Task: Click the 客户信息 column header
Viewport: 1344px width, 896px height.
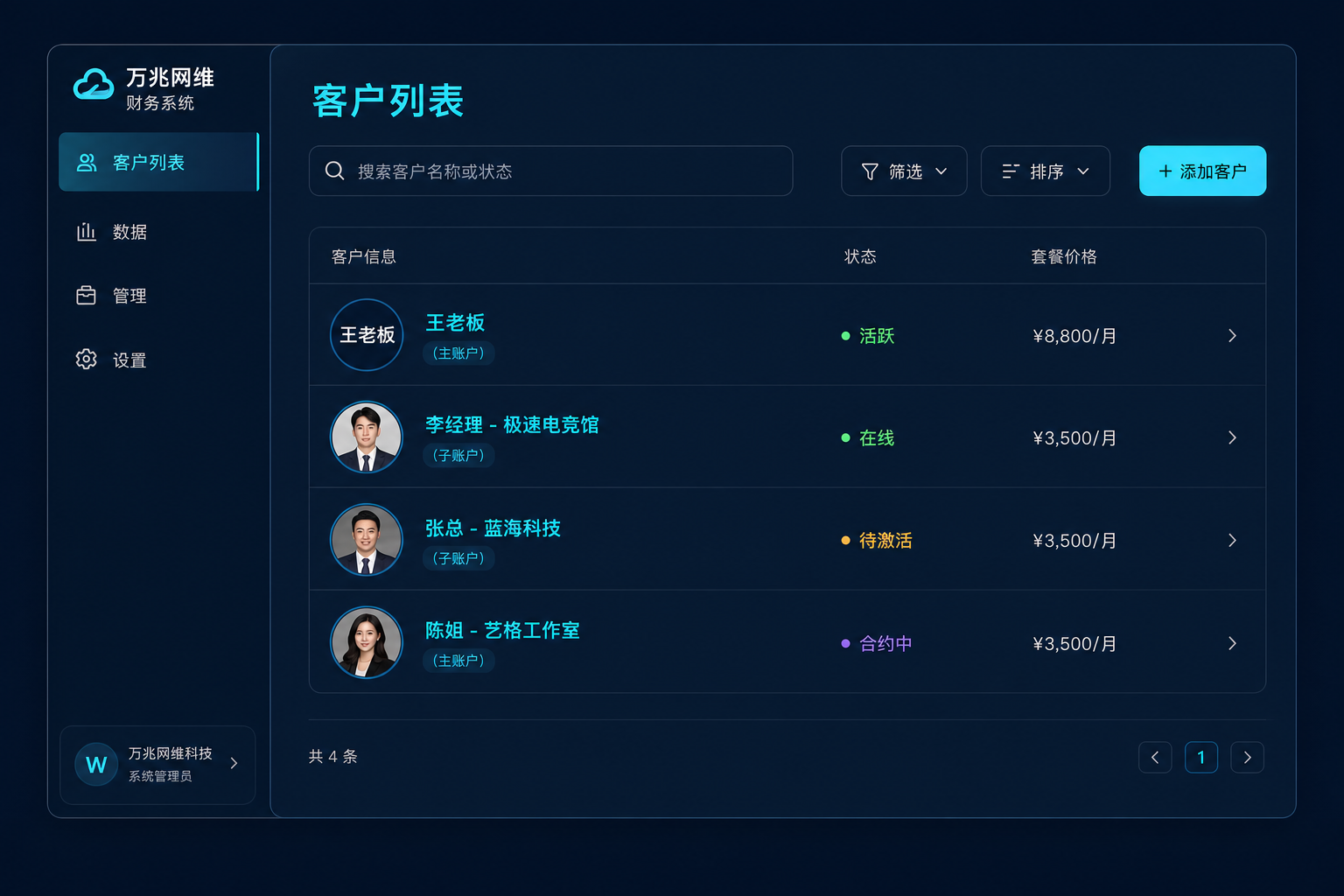Action: [364, 256]
